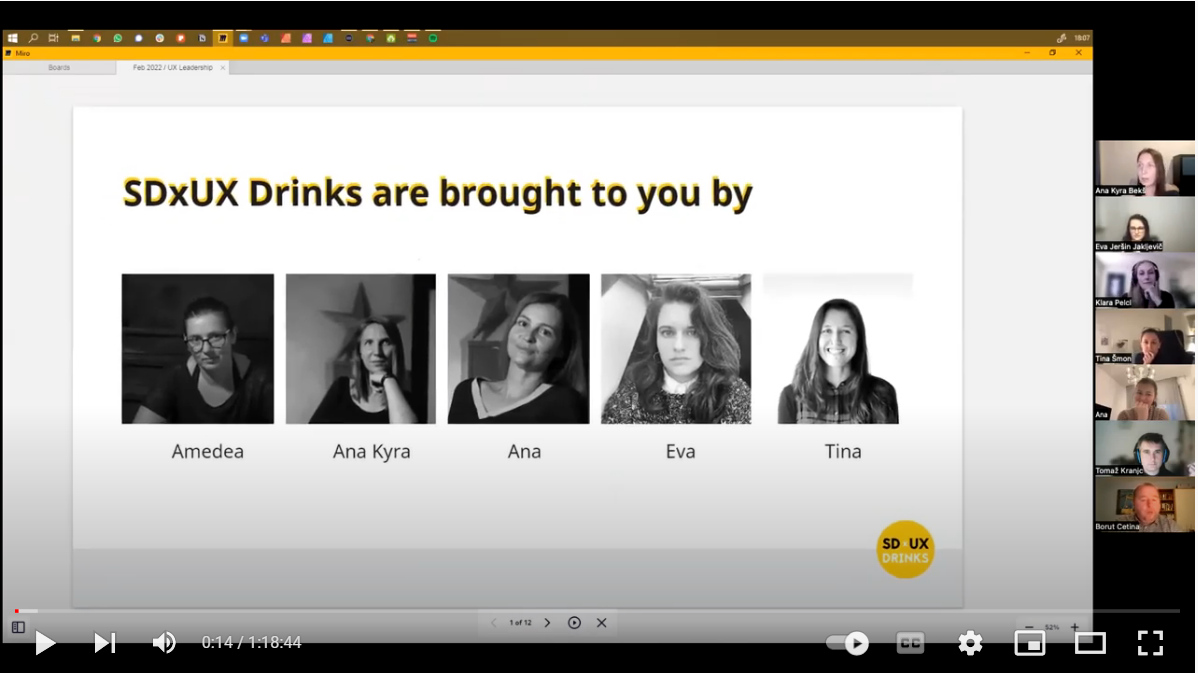
Task: Click the SDxUX Drinks yellow logo
Action: point(905,549)
